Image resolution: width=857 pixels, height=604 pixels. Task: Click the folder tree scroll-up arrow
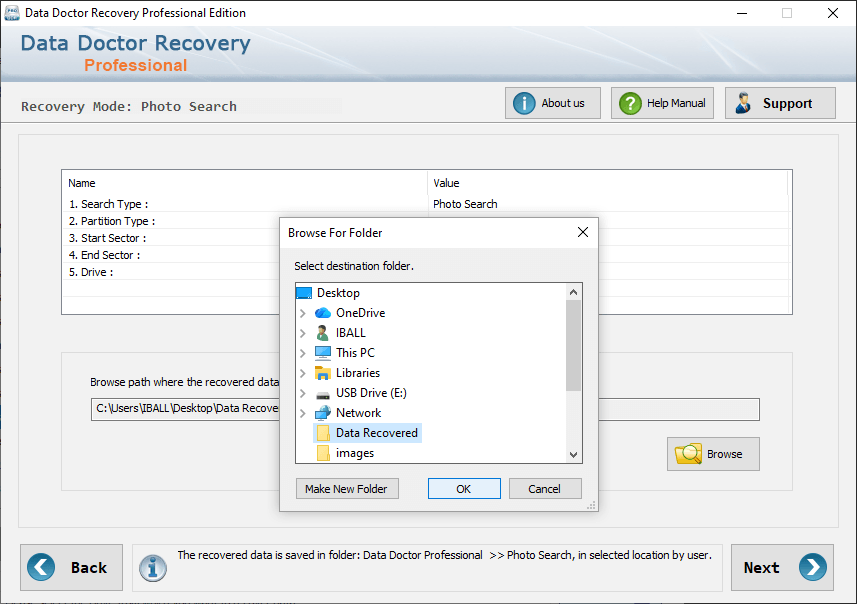(x=573, y=292)
